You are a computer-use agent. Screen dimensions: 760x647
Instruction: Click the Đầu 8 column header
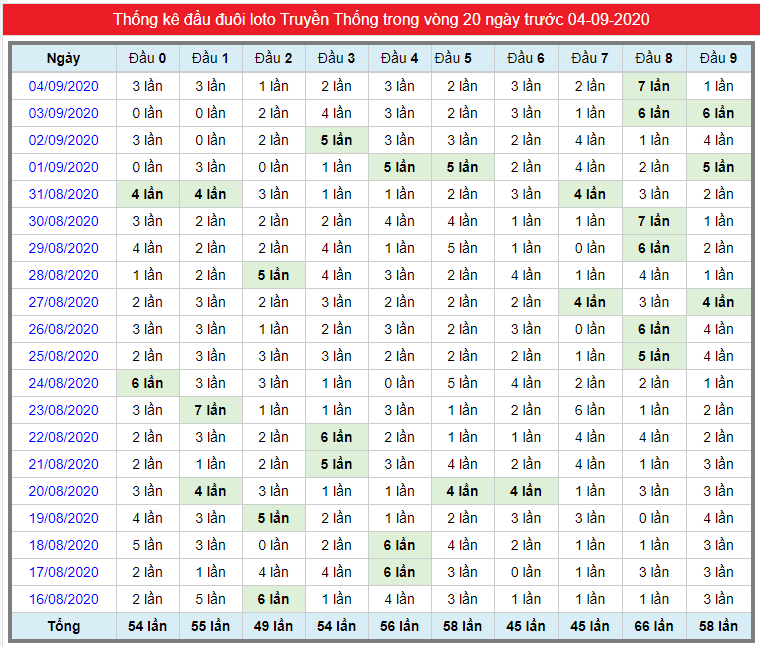coord(654,59)
